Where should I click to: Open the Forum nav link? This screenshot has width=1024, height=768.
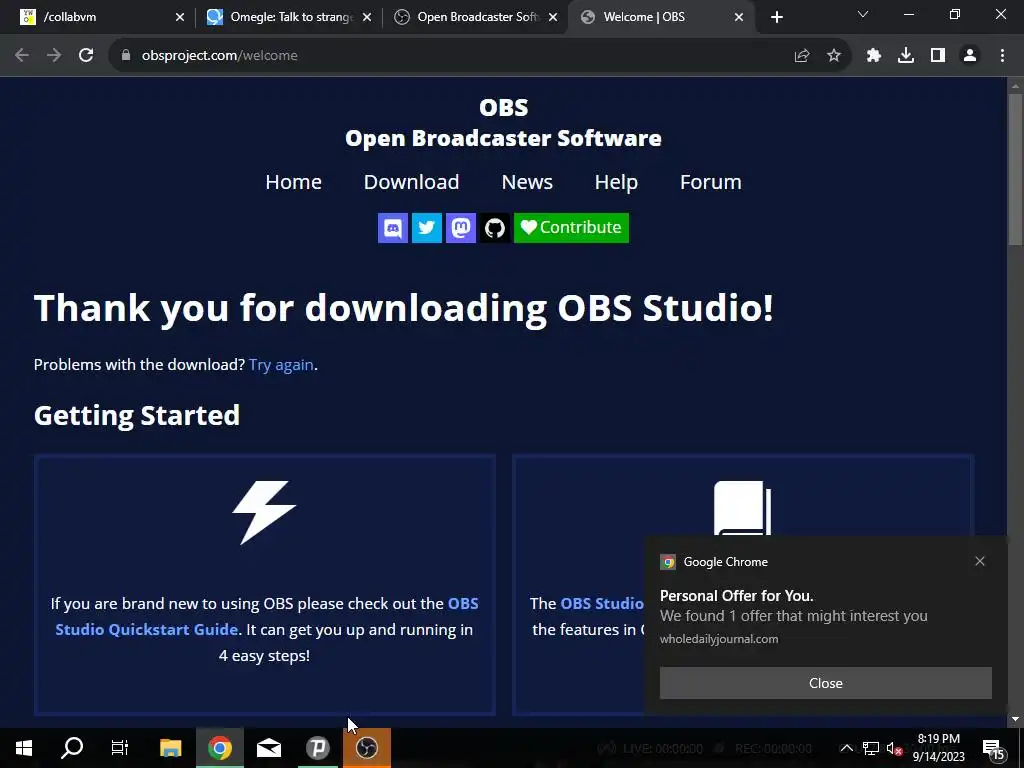coord(711,182)
